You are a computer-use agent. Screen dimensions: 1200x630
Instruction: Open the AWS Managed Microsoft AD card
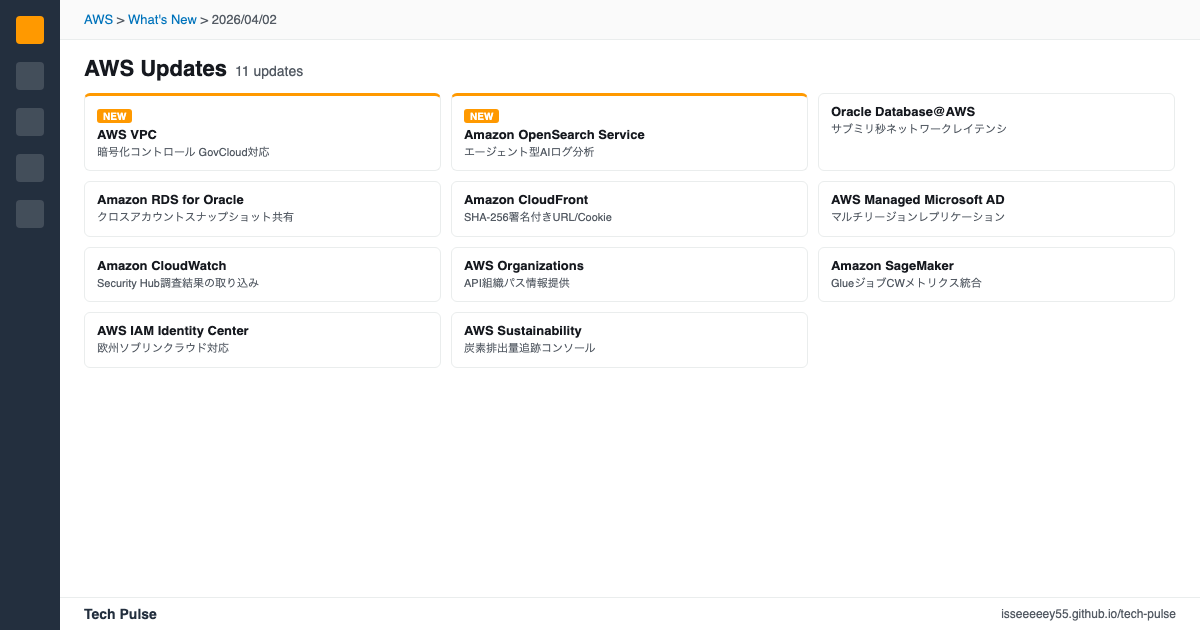click(995, 208)
